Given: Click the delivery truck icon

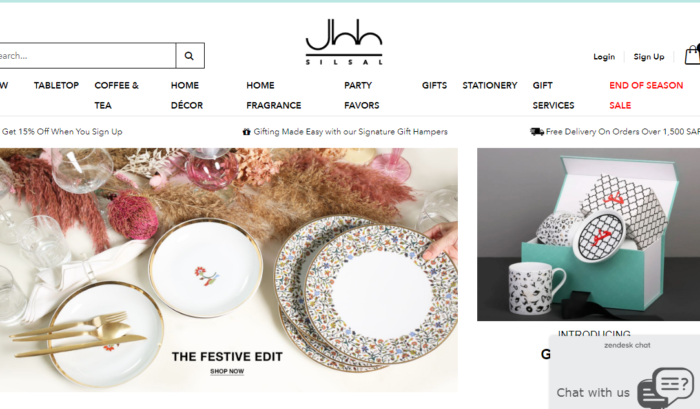Looking at the screenshot, I should (x=537, y=132).
